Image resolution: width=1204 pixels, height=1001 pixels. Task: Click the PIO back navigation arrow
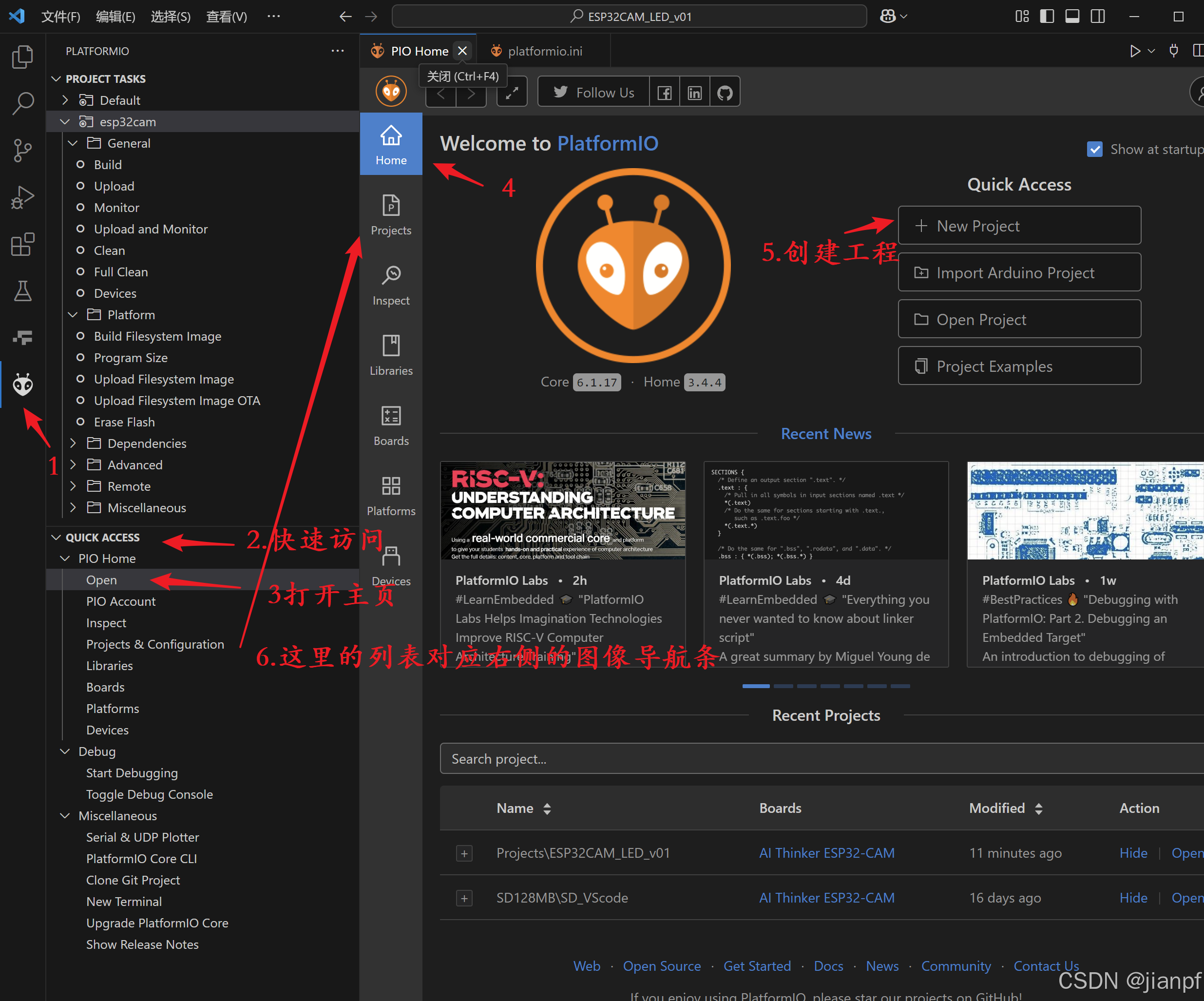(x=441, y=94)
